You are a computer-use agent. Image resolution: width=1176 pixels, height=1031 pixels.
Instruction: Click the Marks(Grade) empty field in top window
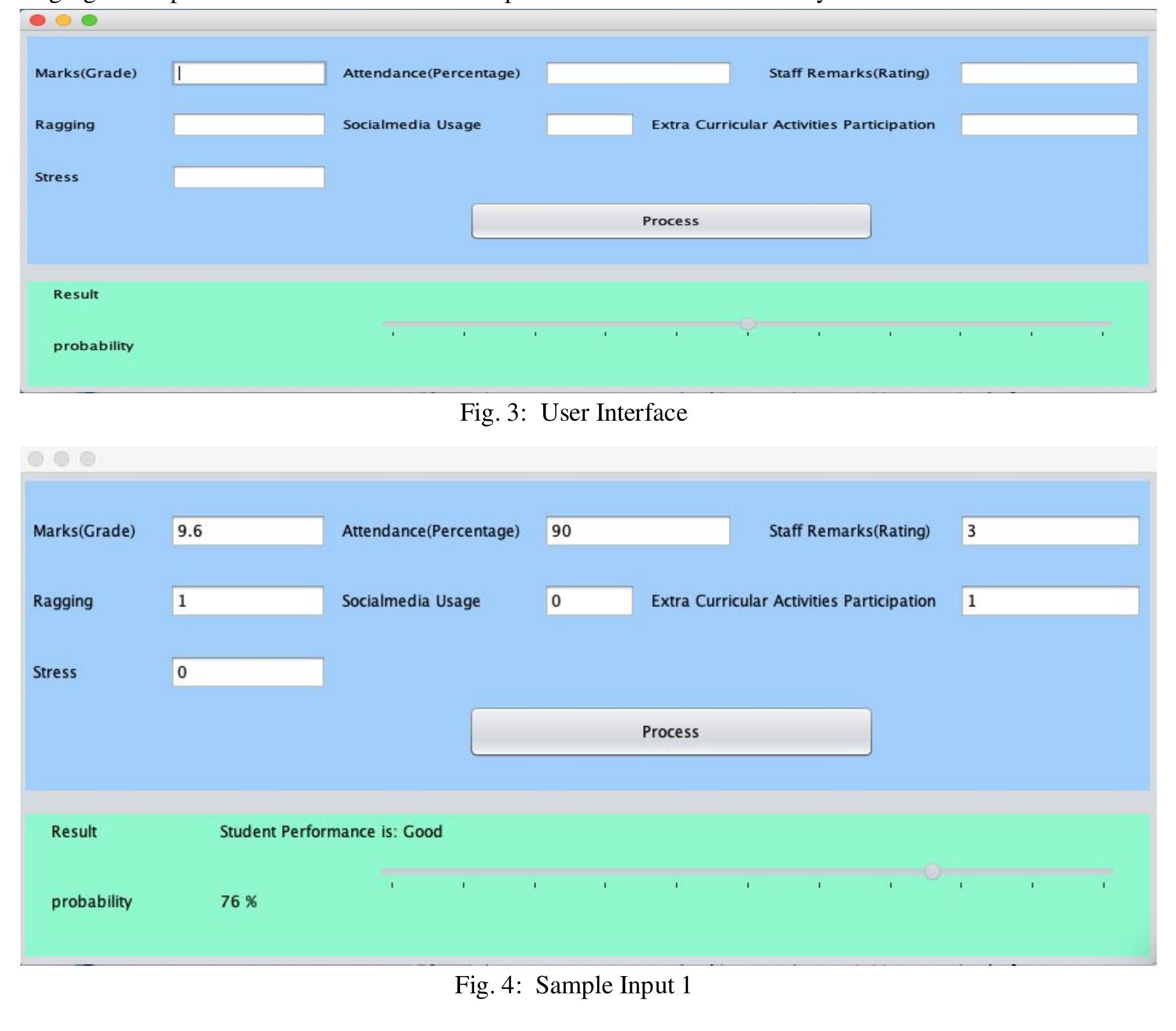(249, 73)
